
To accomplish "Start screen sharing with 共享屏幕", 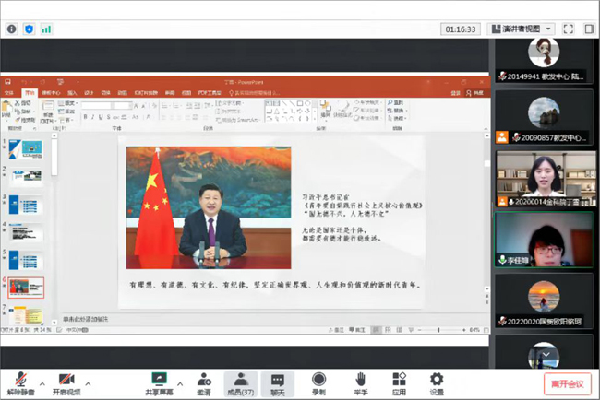I will 158,381.
